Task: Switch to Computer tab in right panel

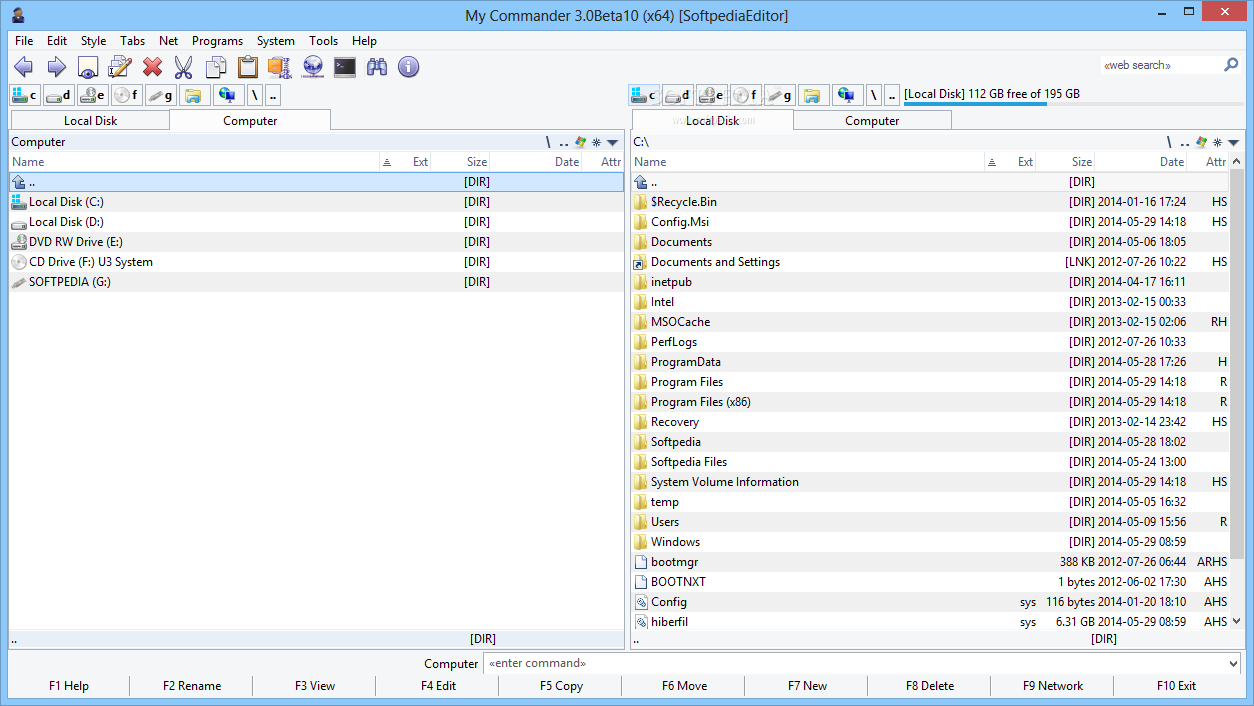Action: (x=872, y=120)
